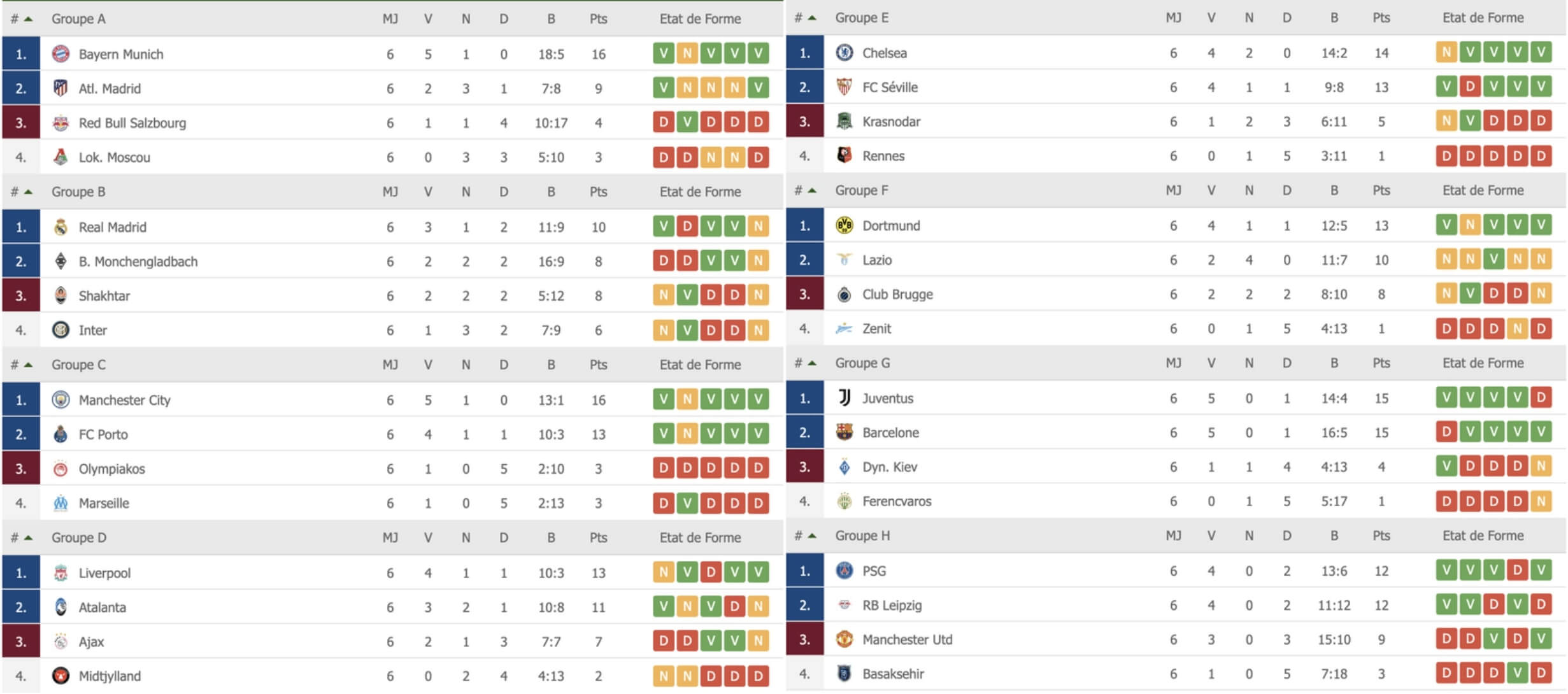Sort Groupe E by rank arrow

[x=812, y=18]
